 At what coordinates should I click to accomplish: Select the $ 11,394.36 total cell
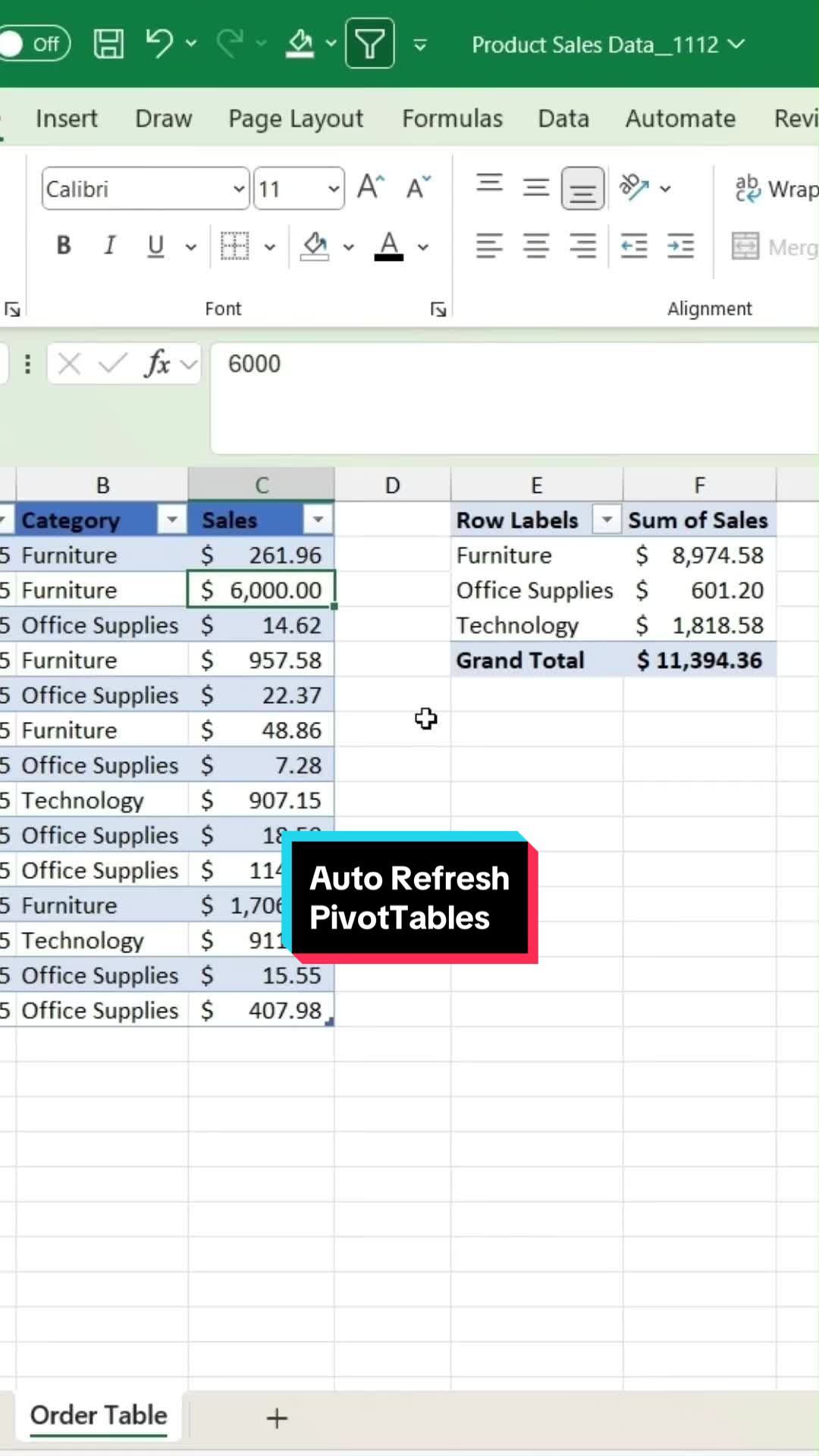point(699,660)
